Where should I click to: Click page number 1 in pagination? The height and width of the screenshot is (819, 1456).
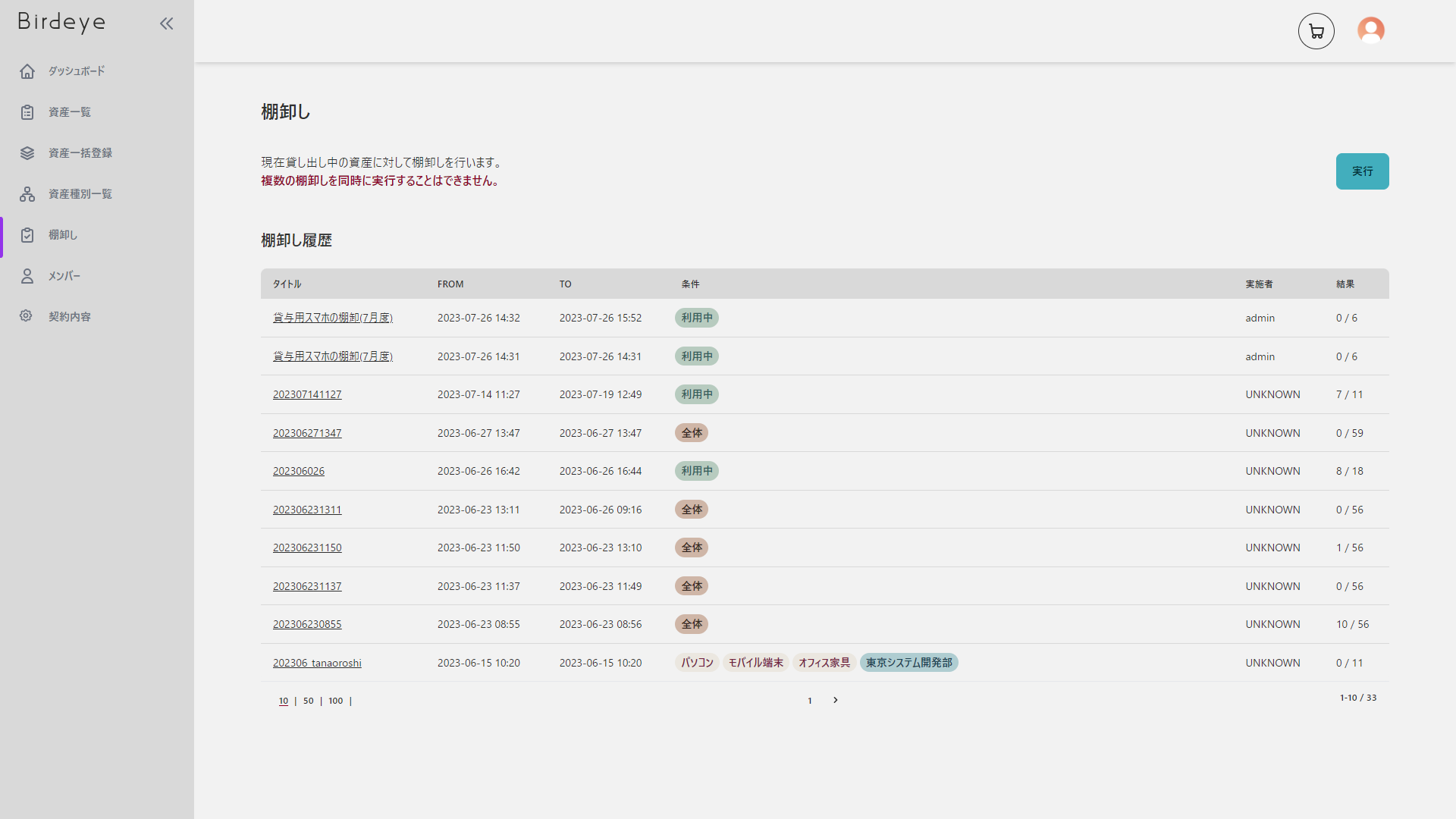coord(809,701)
